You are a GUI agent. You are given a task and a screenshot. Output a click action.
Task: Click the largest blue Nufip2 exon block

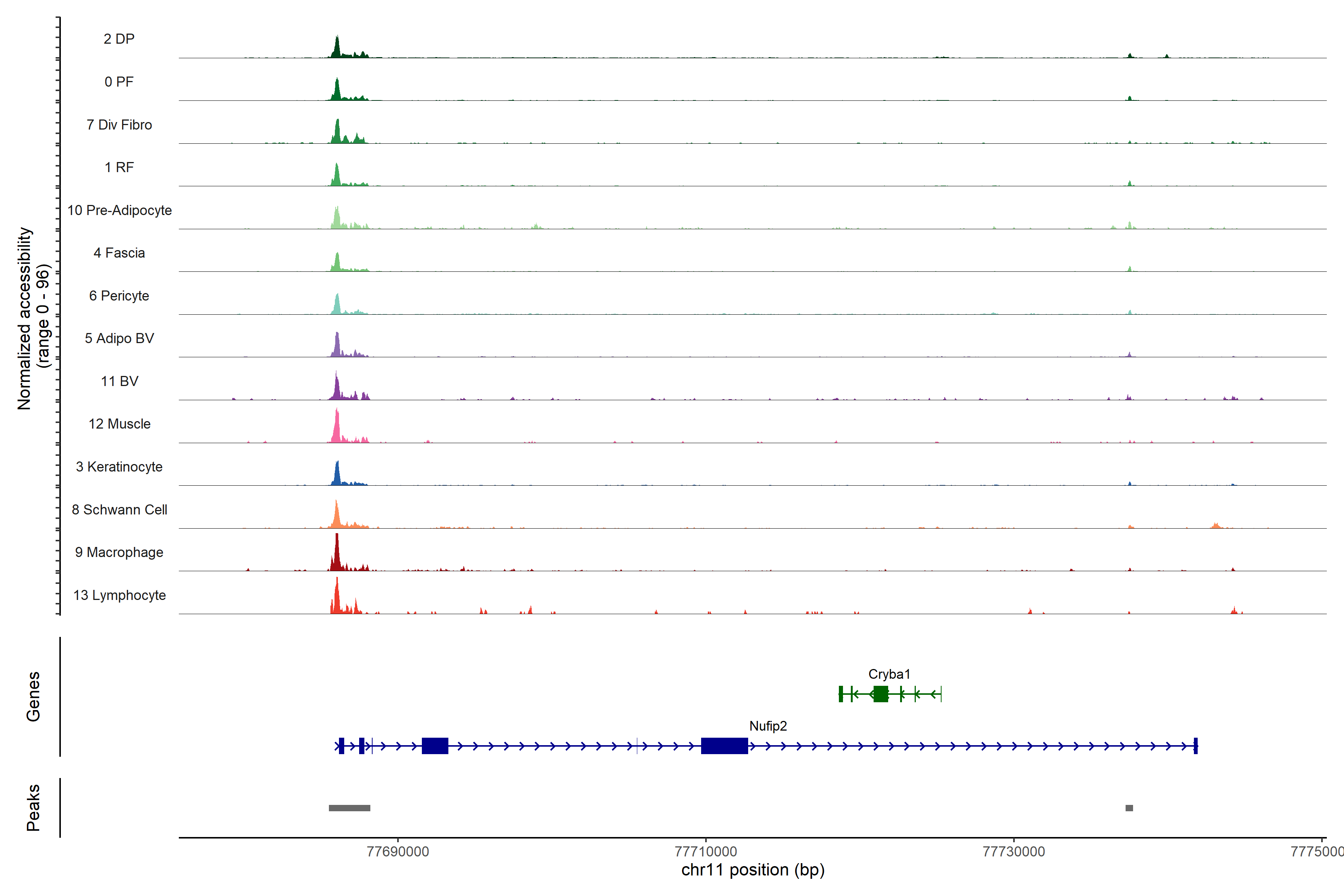point(724,746)
